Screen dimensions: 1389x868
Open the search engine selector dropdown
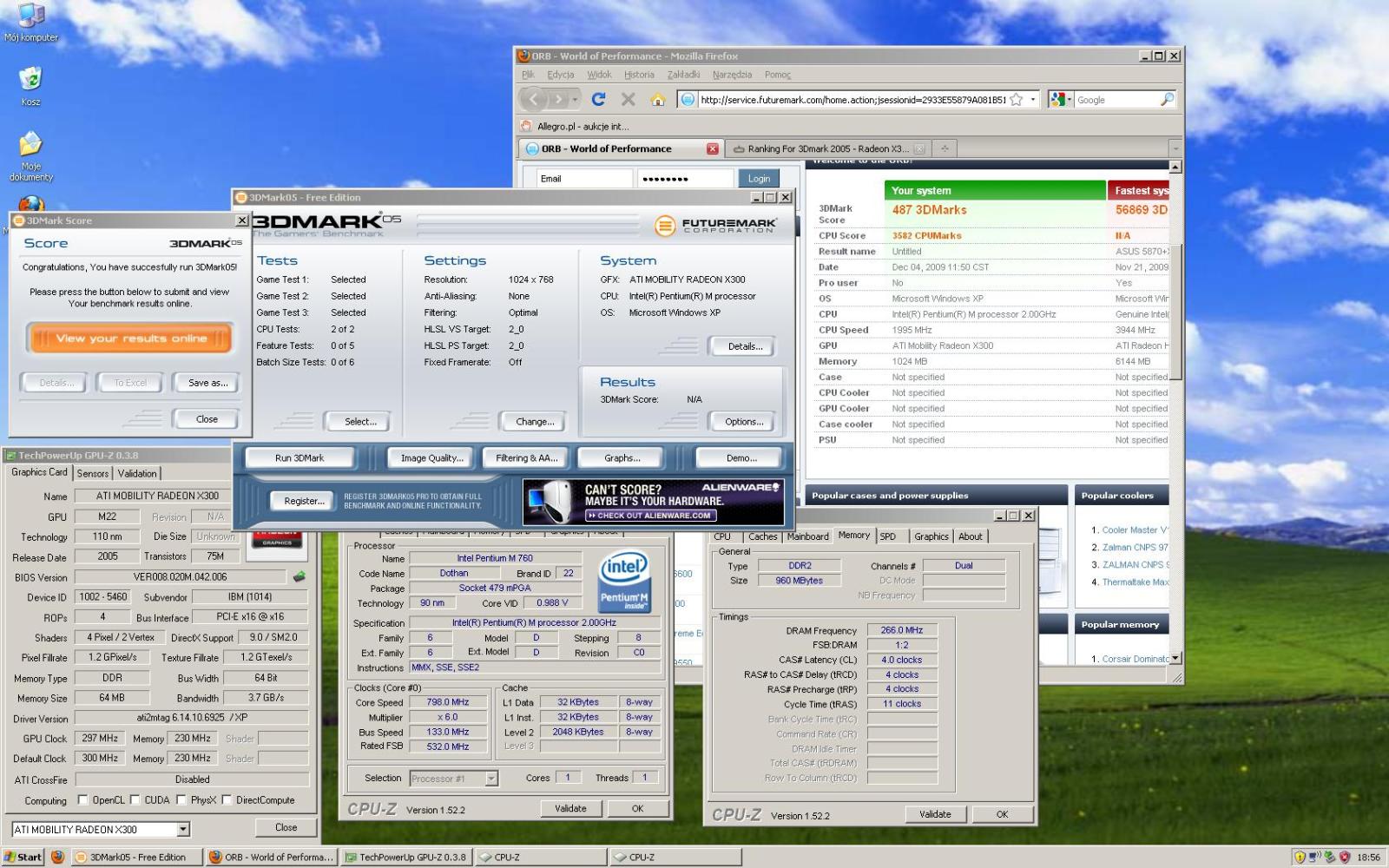pyautogui.click(x=1061, y=100)
